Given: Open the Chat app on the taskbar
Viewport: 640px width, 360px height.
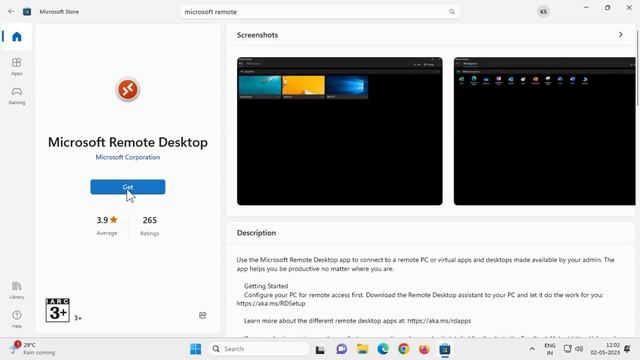Looking at the screenshot, I should (x=341, y=349).
